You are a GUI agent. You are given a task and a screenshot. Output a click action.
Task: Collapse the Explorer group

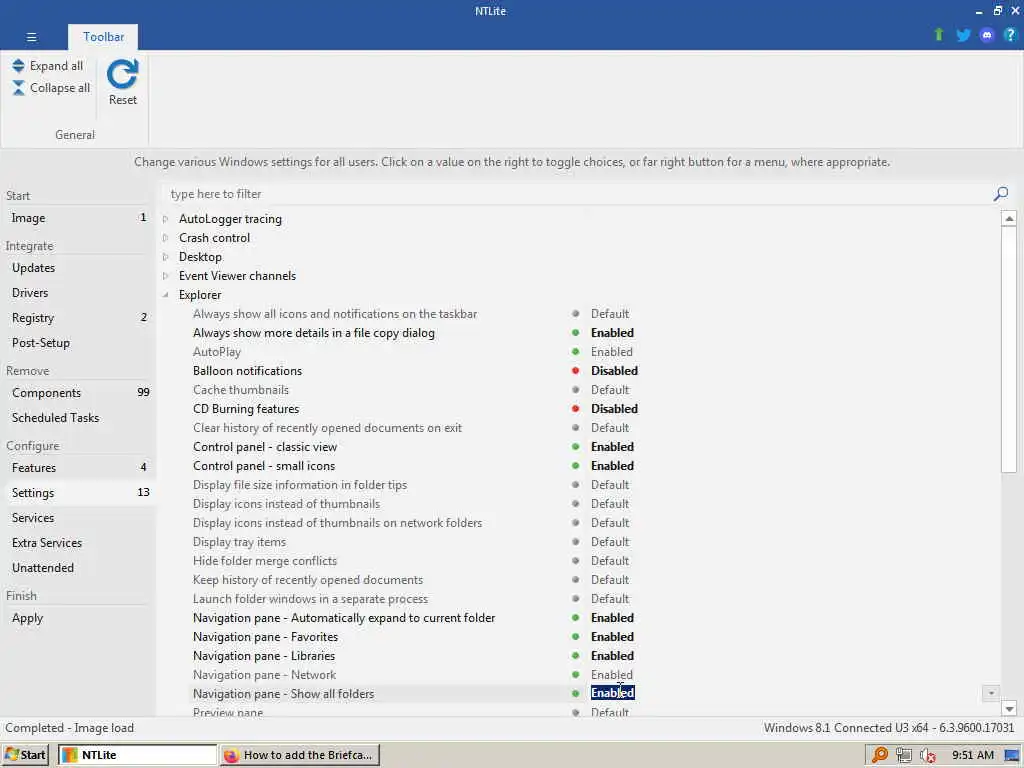(166, 295)
